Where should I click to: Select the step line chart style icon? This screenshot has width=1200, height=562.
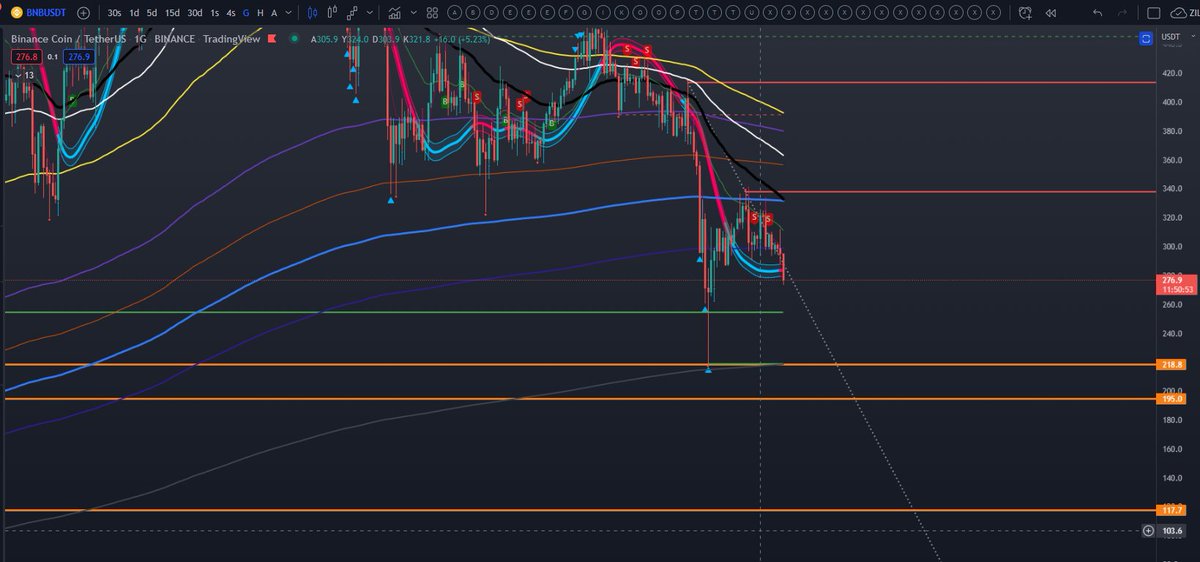pos(352,13)
